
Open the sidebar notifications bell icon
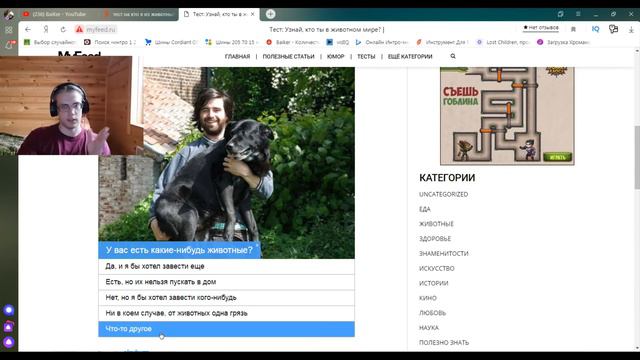point(9,45)
